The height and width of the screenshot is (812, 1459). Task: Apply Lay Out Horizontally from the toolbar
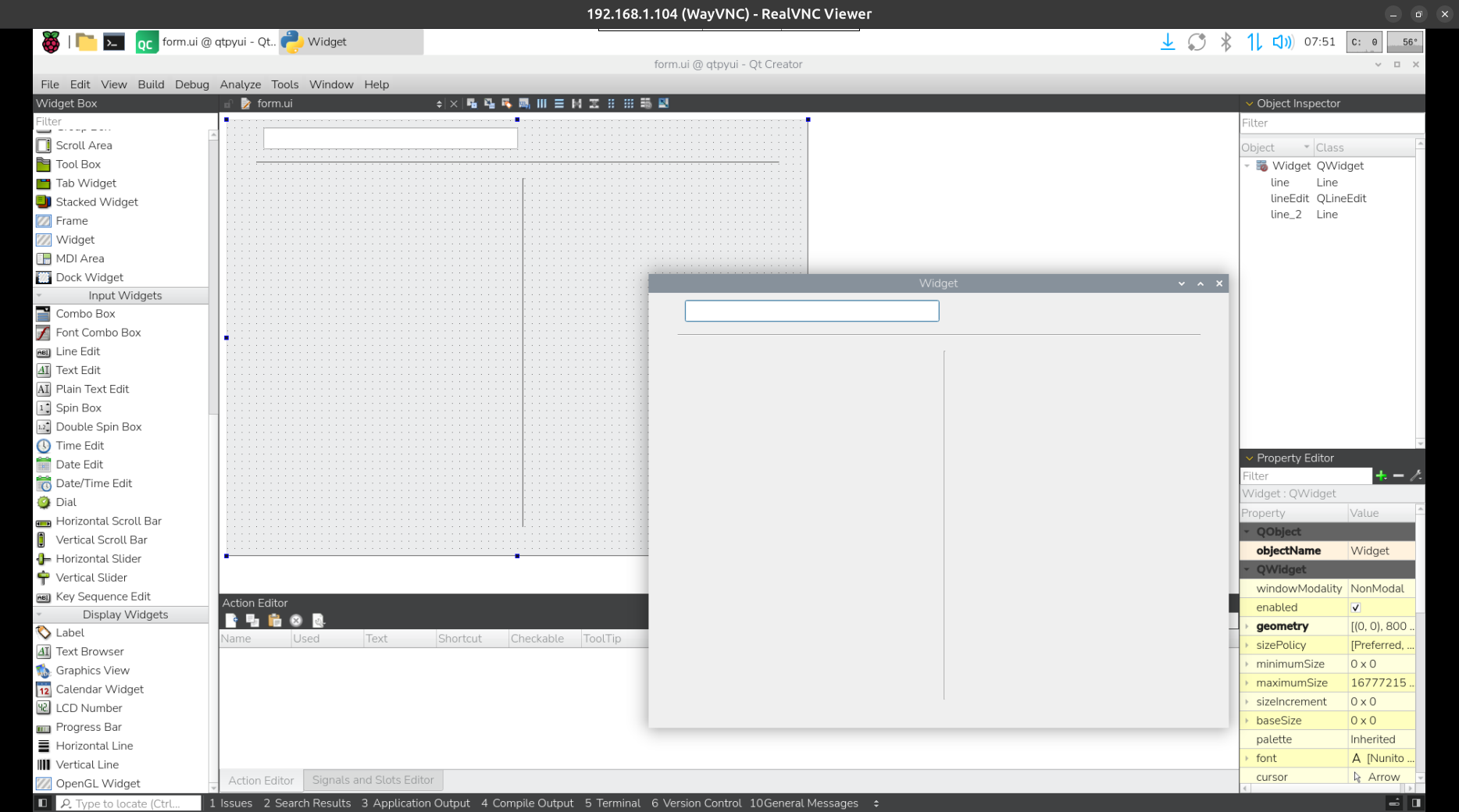click(541, 103)
